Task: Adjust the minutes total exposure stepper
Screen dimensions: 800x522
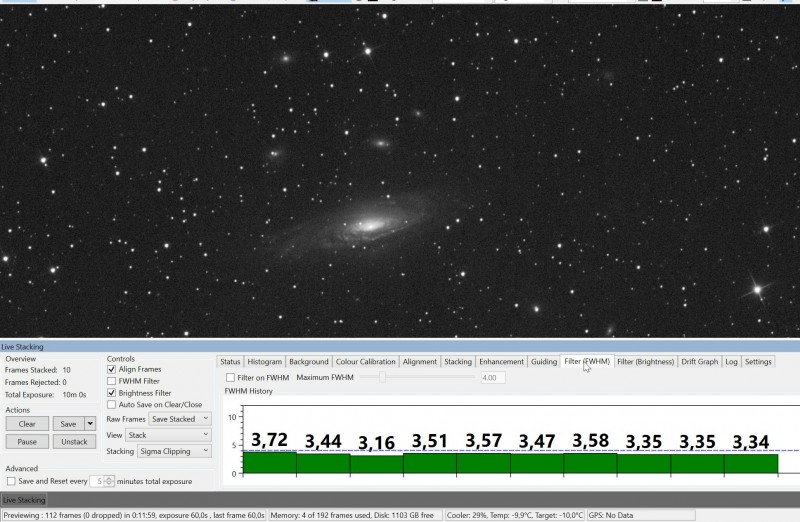Action: (109, 481)
